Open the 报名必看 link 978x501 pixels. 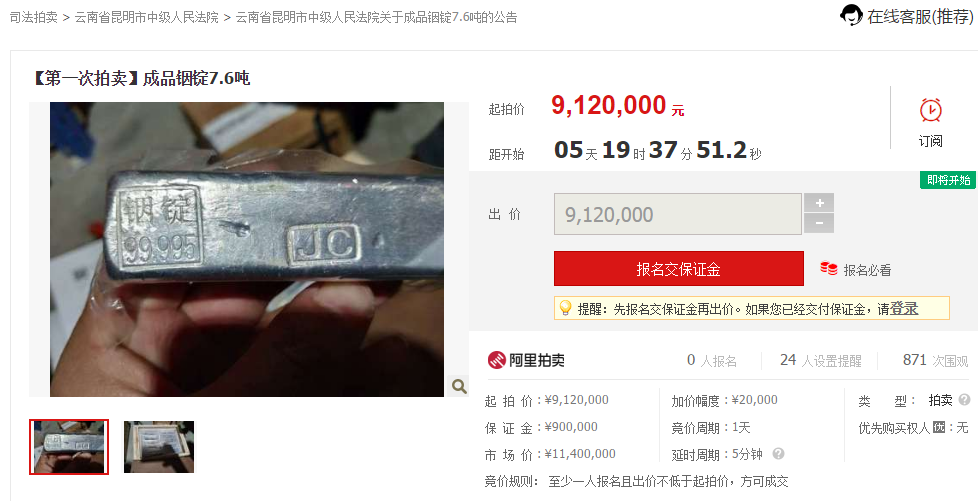(867, 270)
